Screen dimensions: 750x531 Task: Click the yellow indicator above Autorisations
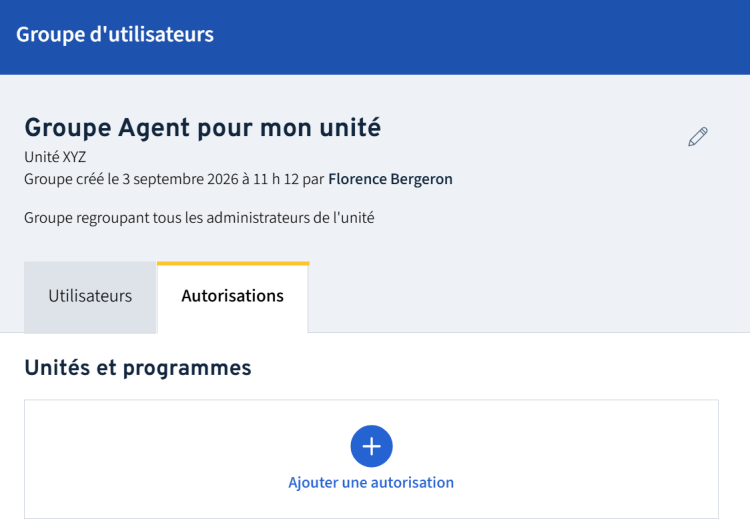[233, 263]
